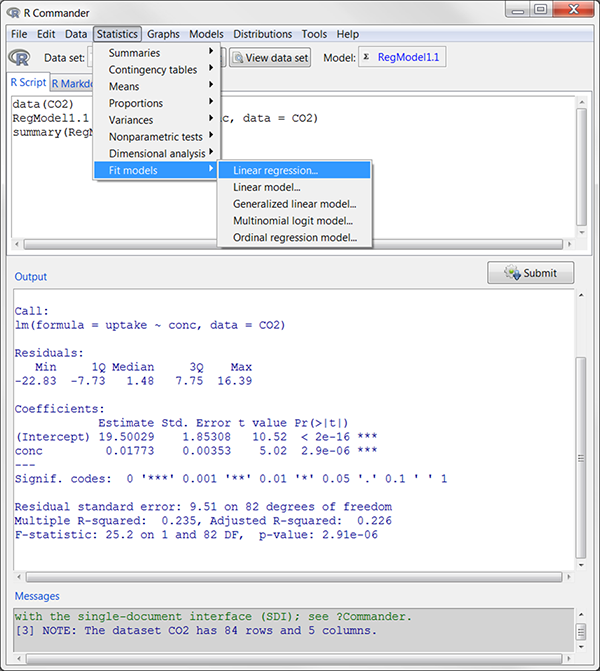Expand the Contingency tables submenu
This screenshot has width=600, height=671.
tap(156, 69)
